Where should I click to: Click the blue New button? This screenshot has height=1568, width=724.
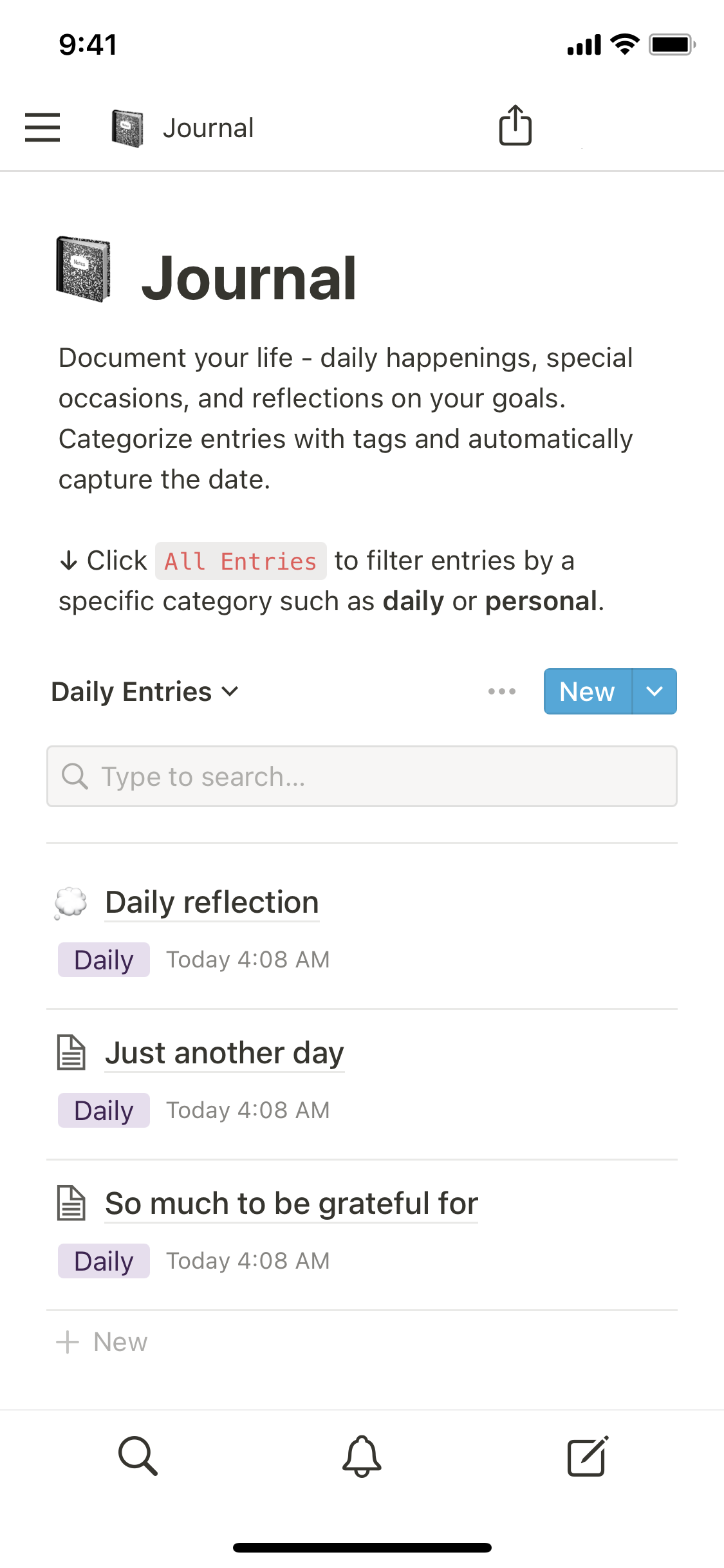[x=587, y=691]
